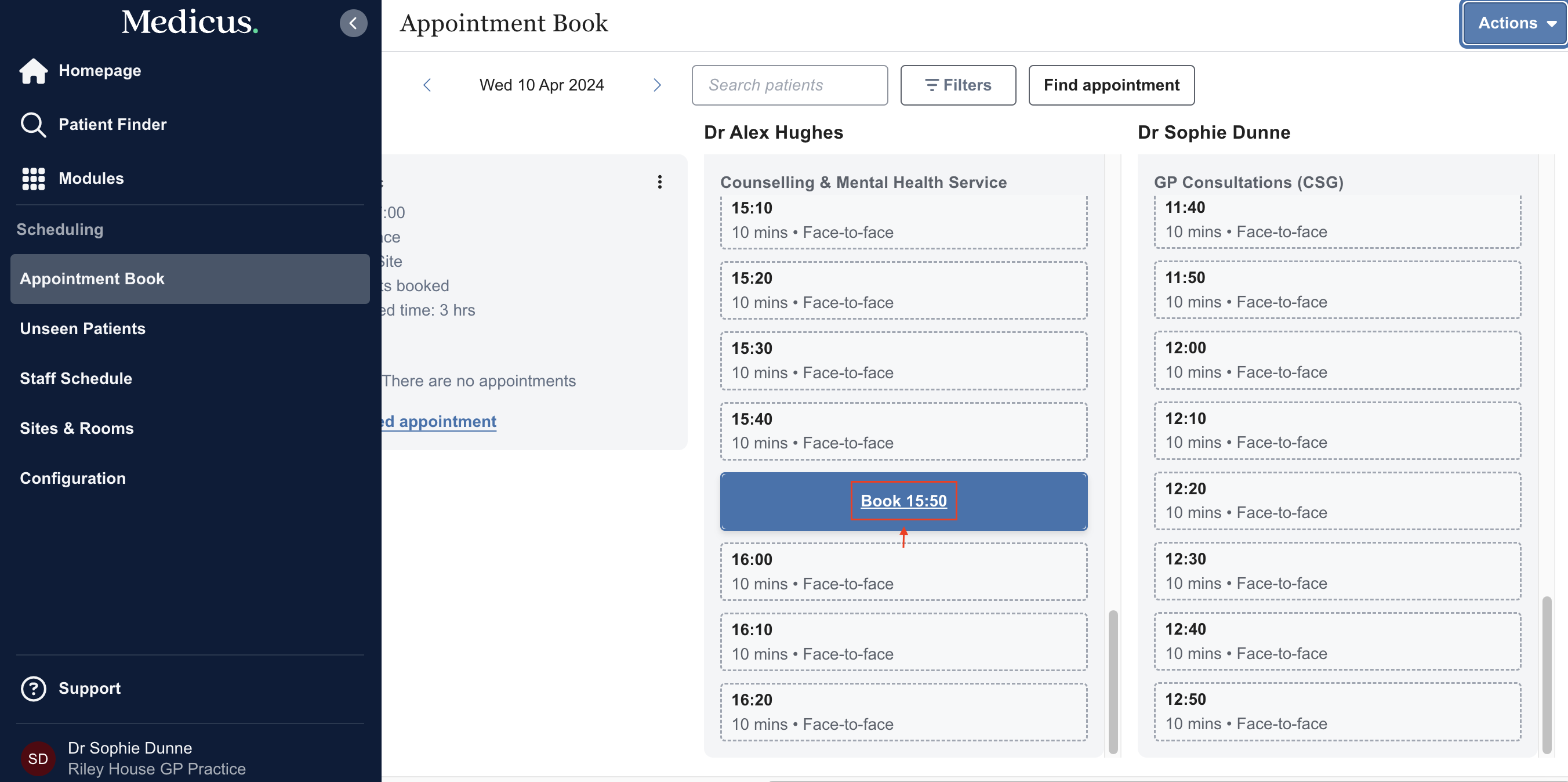The image size is (1568, 782).
Task: Click the Find appointment button
Action: [x=1111, y=85]
